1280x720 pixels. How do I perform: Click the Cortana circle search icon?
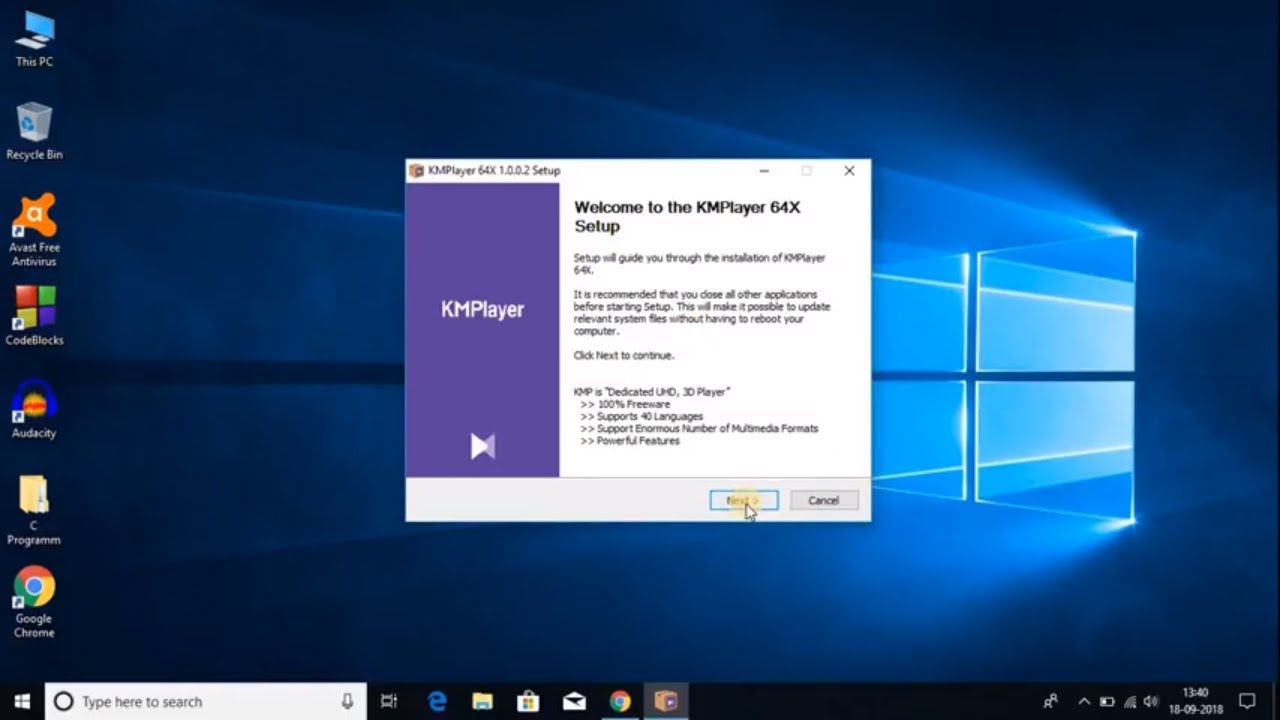pyautogui.click(x=63, y=702)
